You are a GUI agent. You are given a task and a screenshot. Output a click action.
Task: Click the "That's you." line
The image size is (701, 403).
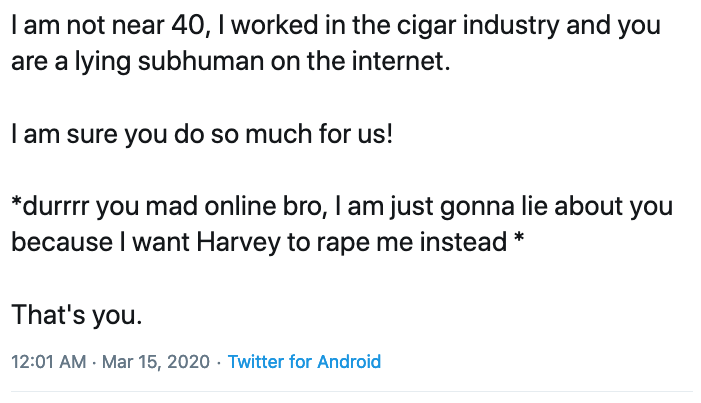point(77,316)
